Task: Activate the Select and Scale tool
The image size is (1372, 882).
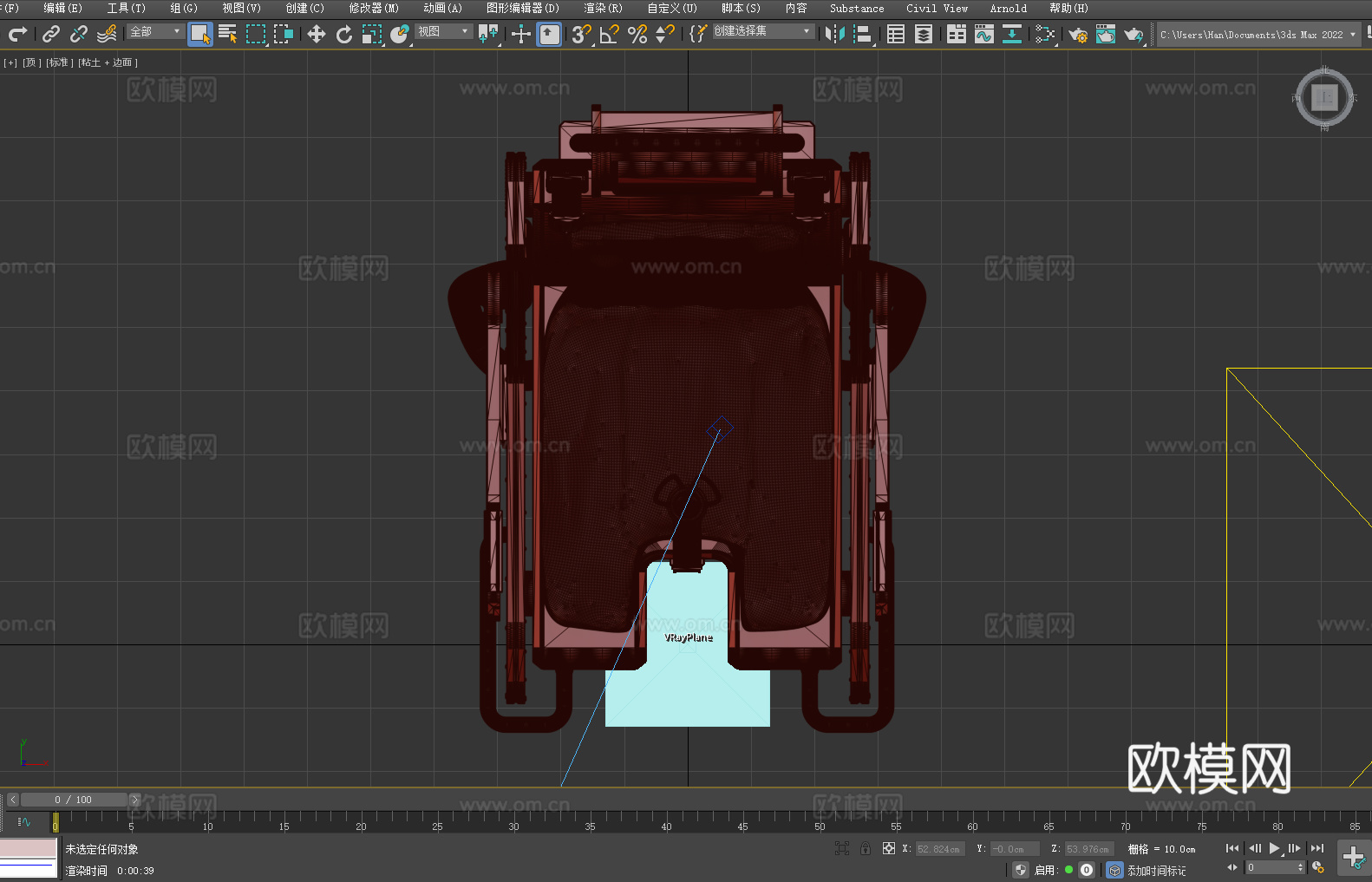Action: [372, 34]
